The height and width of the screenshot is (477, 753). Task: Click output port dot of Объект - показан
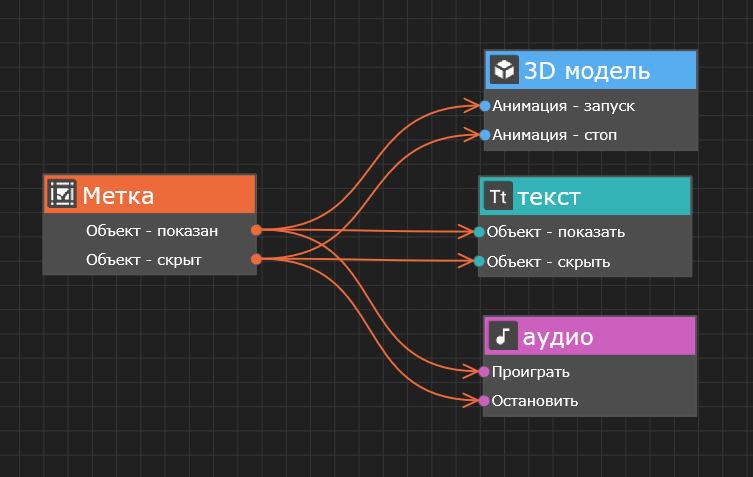tap(256, 230)
